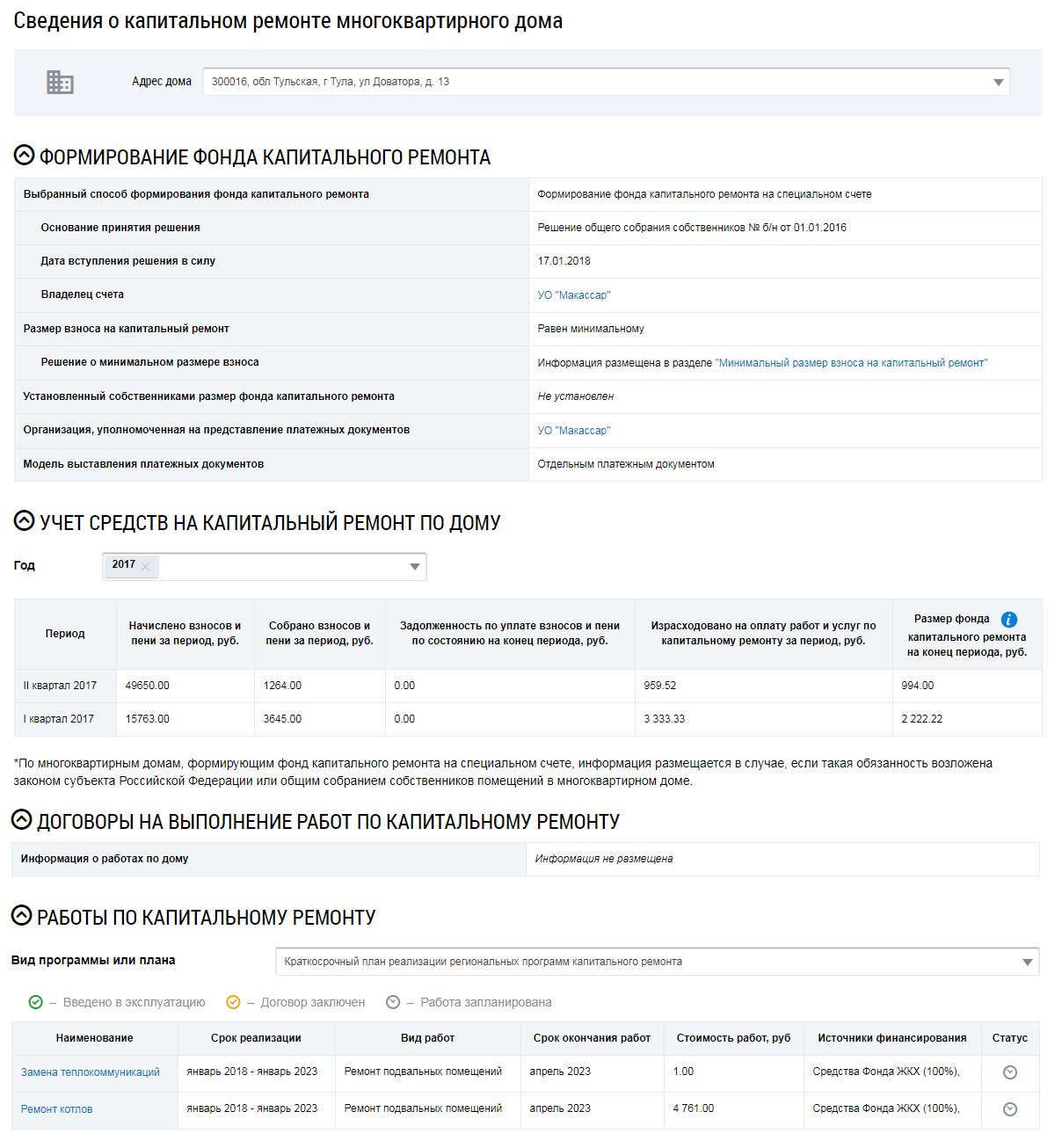Click the apartment building icon
Screen dimensions: 1062x1148
click(x=60, y=82)
